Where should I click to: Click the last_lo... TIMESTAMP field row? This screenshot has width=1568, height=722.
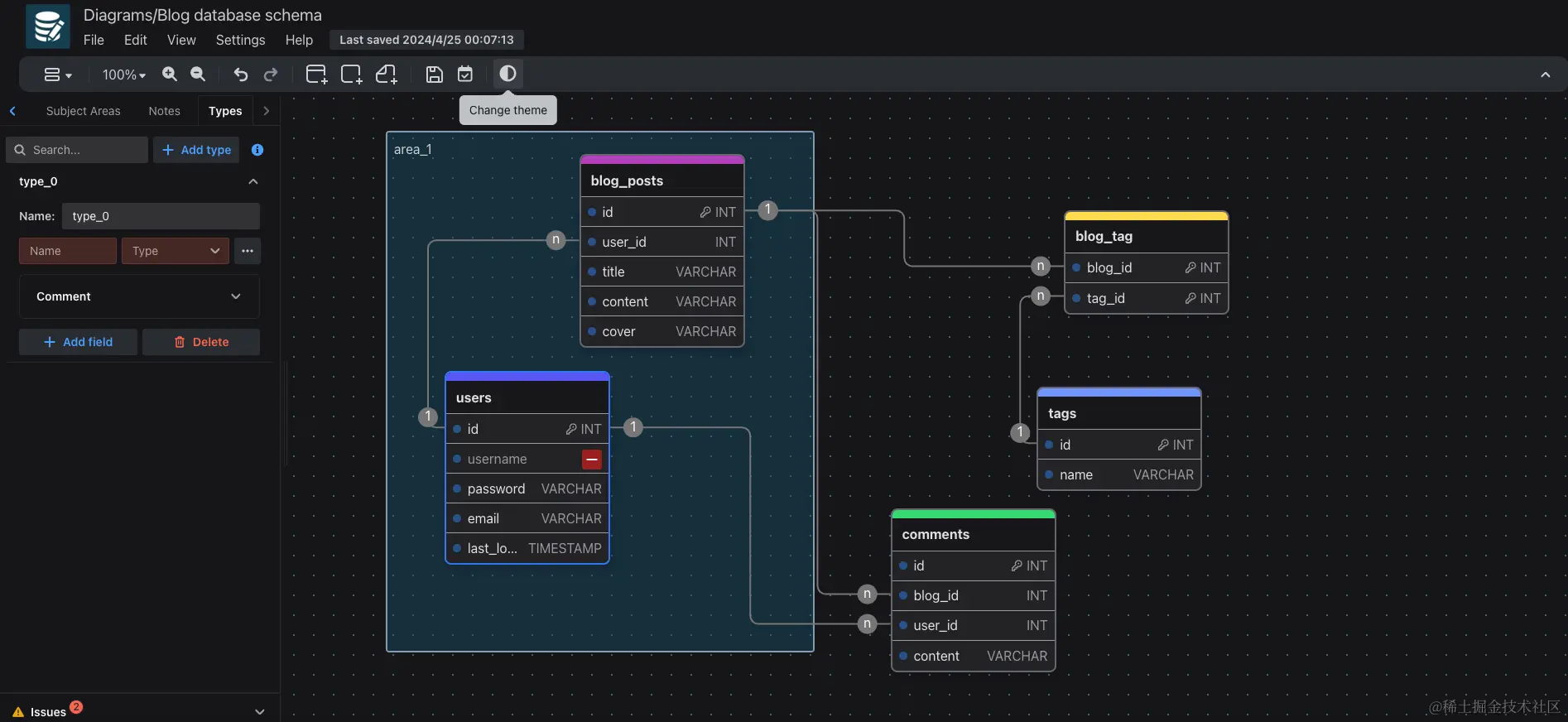pyautogui.click(x=527, y=548)
